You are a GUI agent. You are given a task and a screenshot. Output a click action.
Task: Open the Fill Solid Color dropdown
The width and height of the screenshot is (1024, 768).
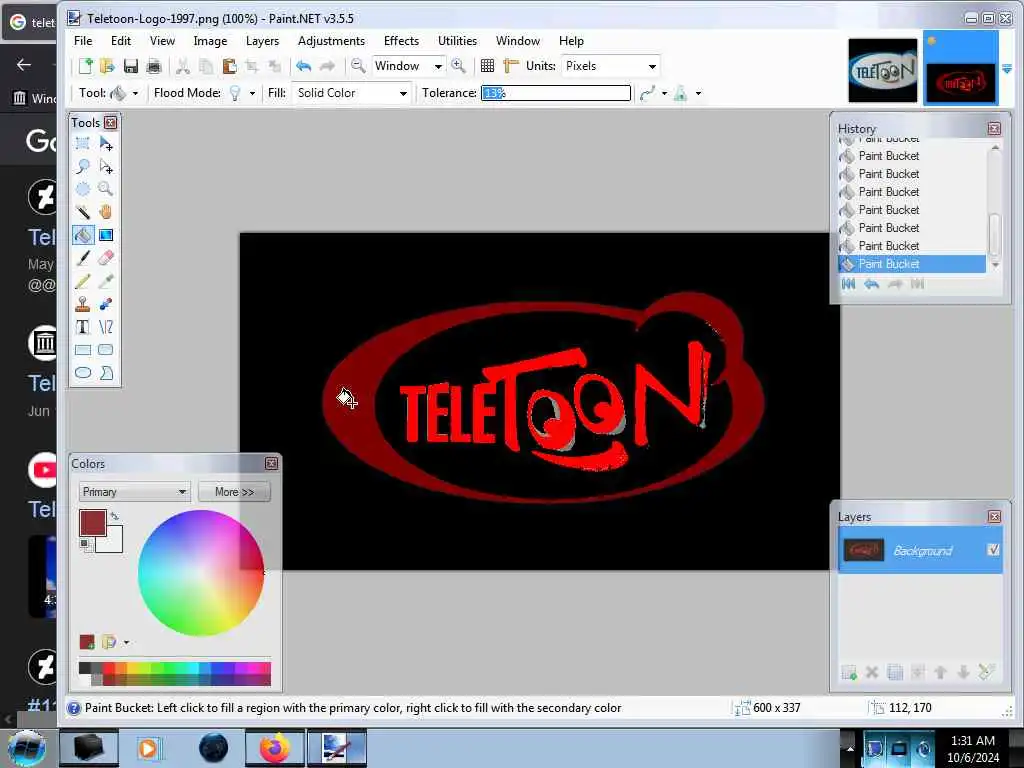click(x=403, y=93)
